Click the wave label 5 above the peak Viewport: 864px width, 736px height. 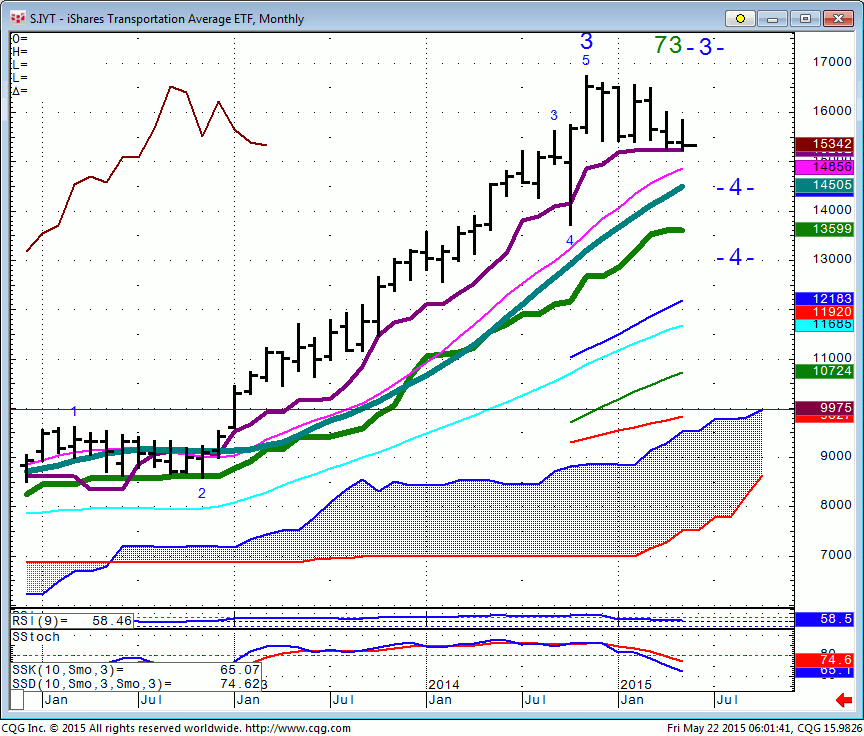(x=586, y=60)
